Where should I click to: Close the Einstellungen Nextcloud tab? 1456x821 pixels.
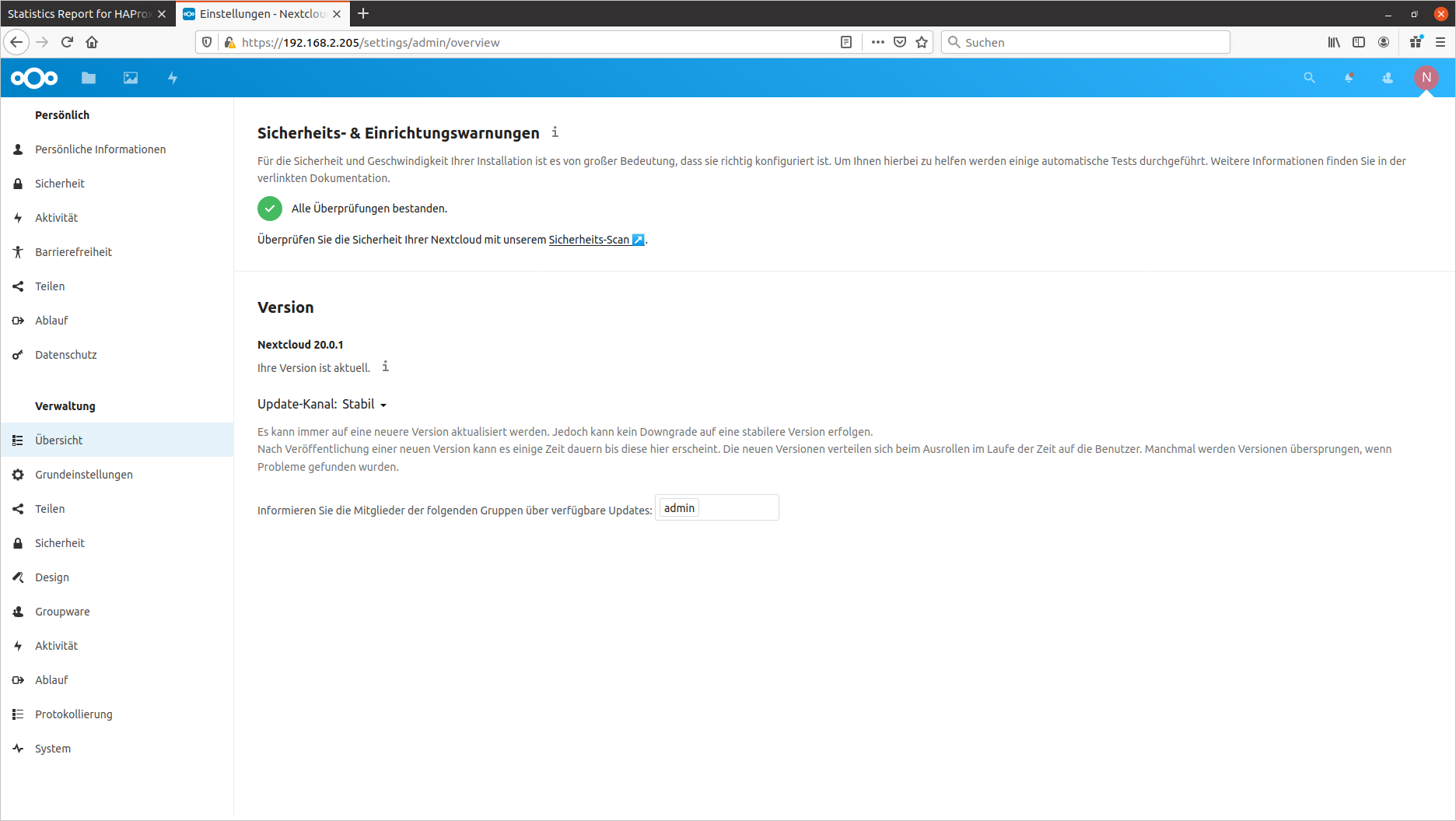pos(337,14)
